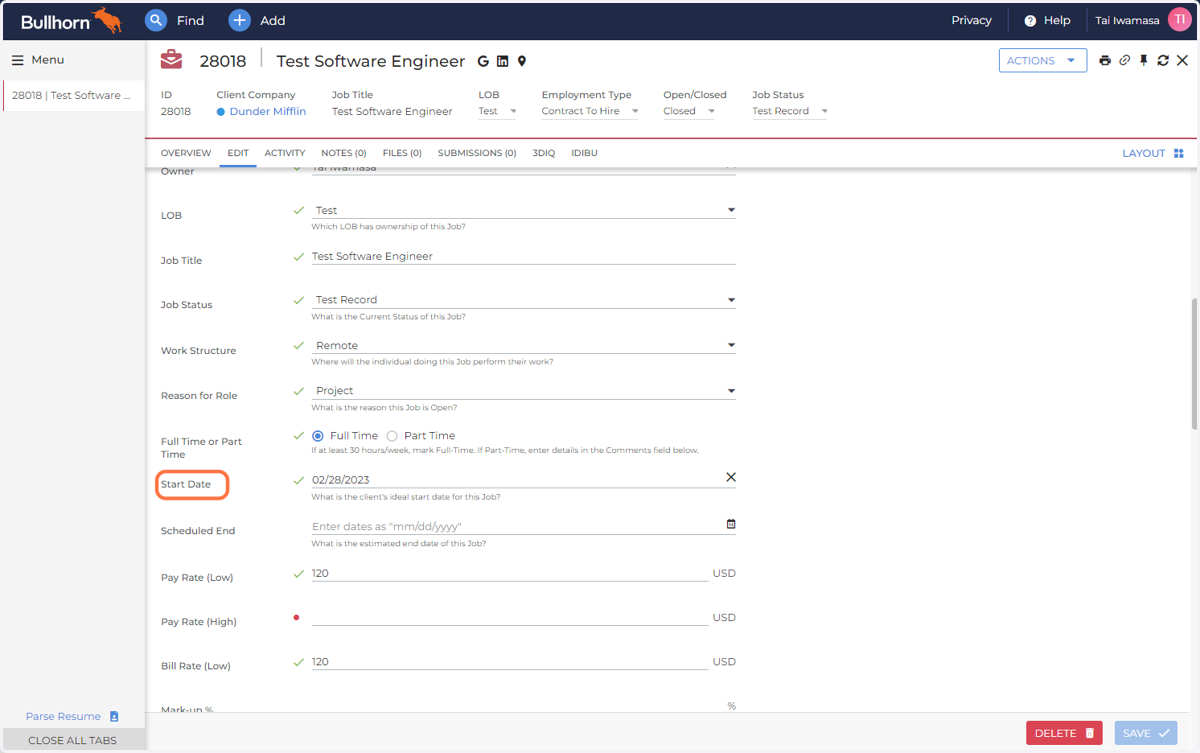Close the job record with X

1182,60
